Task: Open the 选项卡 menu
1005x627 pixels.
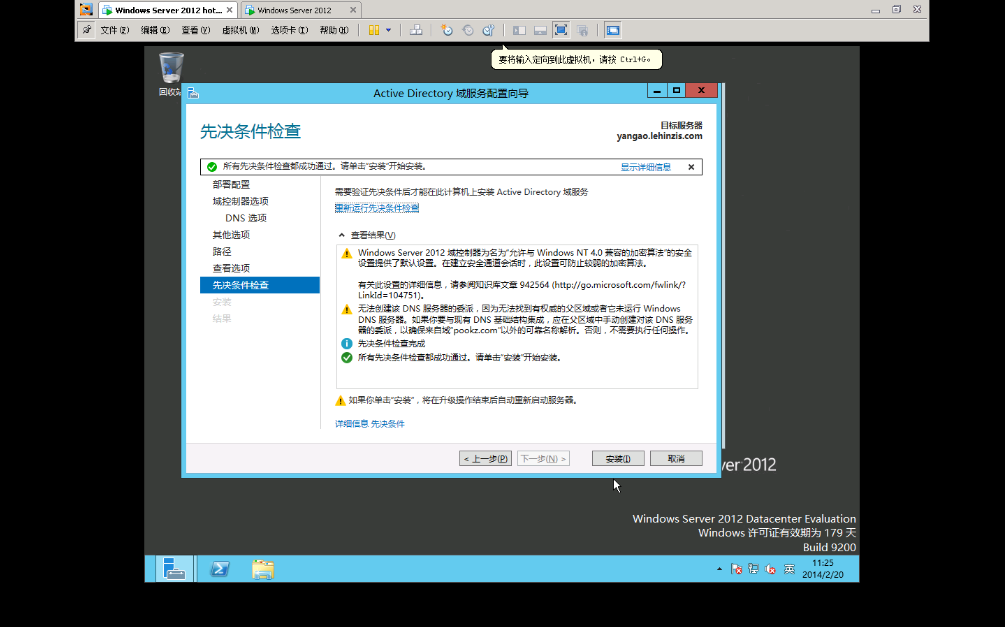Action: tap(289, 30)
